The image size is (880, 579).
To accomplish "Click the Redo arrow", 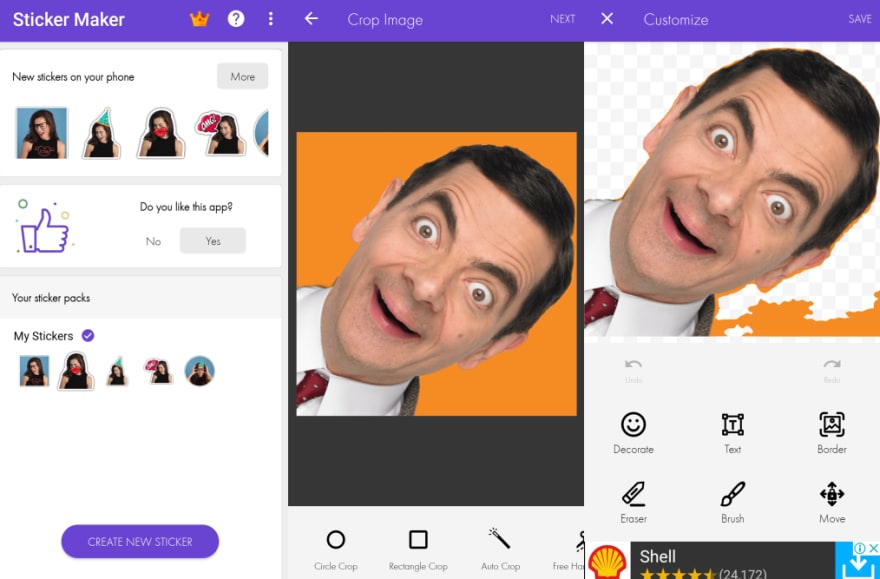I will [832, 370].
